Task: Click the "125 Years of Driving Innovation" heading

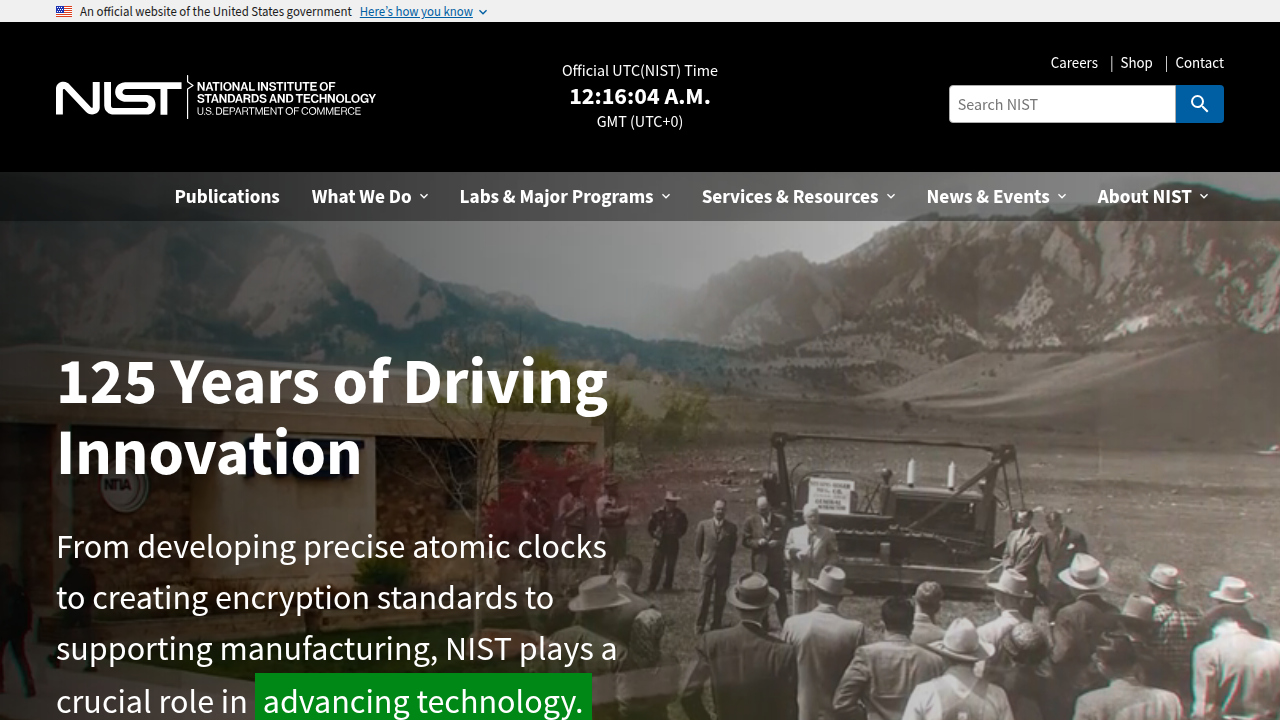Action: pyautogui.click(x=332, y=416)
